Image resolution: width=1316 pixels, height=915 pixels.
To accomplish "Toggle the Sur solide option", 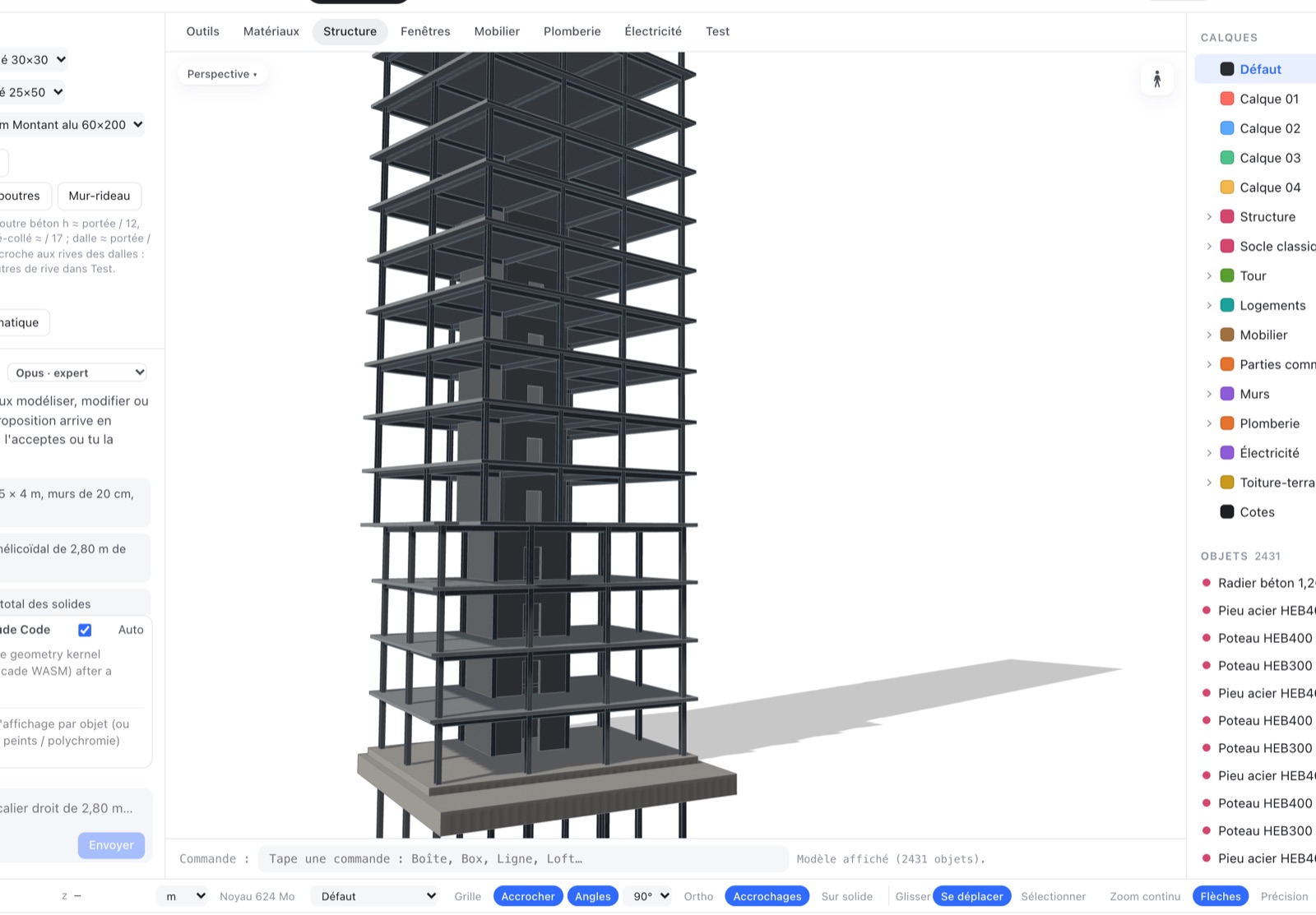I will (x=846, y=896).
